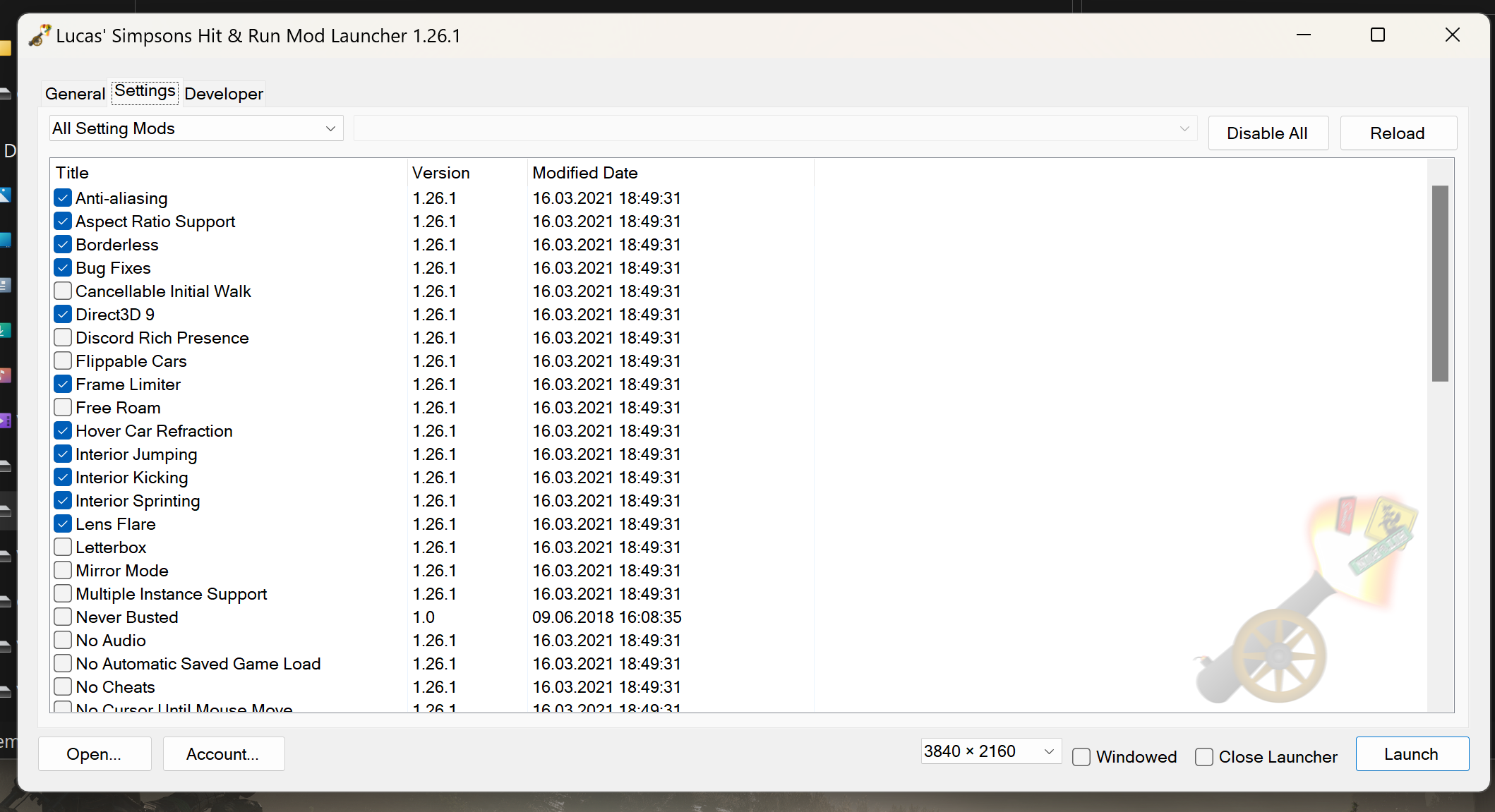The height and width of the screenshot is (812, 1495).
Task: Sort by the Version column header
Action: [x=467, y=173]
